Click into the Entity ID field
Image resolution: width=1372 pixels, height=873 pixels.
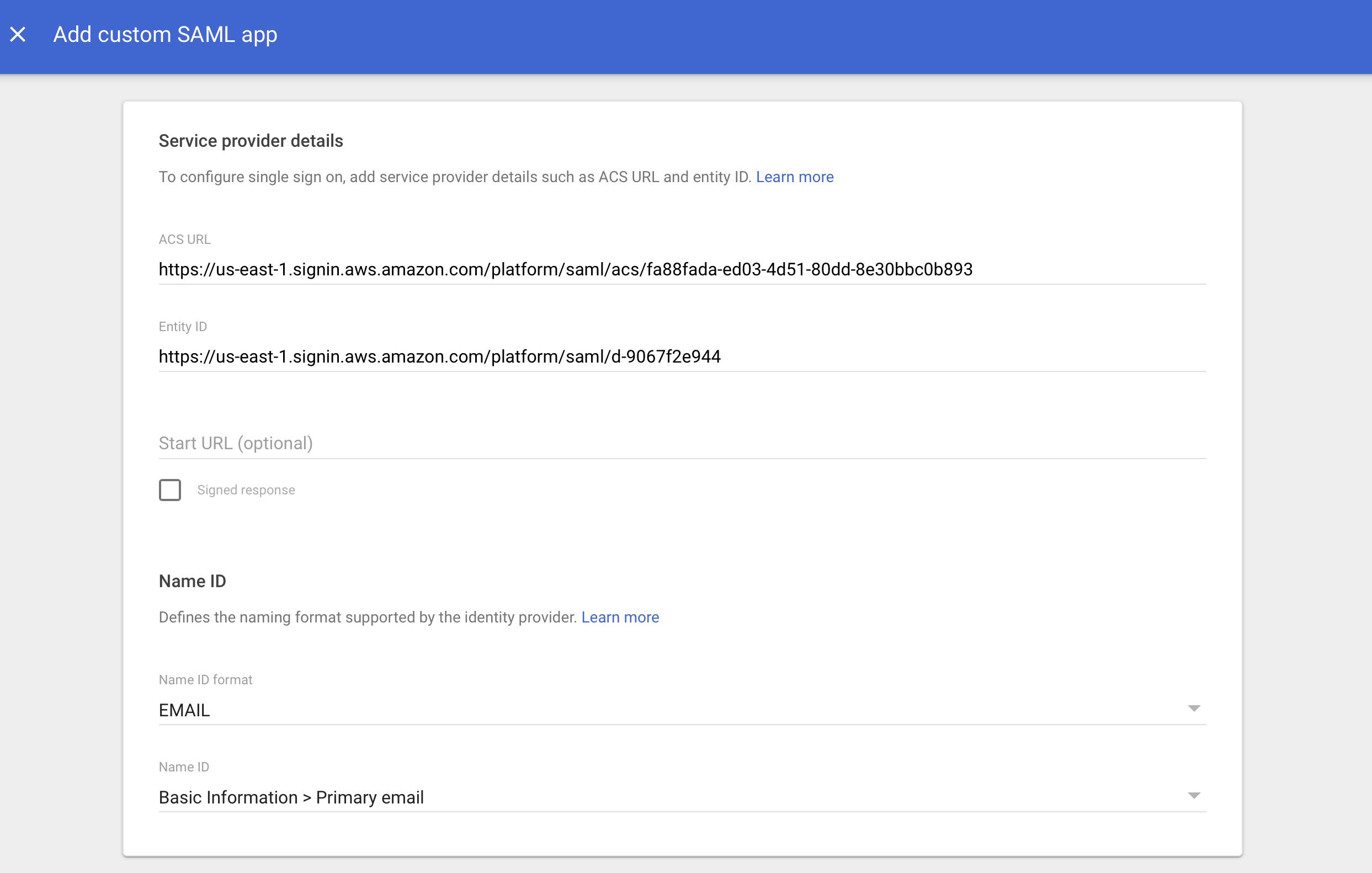pyautogui.click(x=440, y=356)
